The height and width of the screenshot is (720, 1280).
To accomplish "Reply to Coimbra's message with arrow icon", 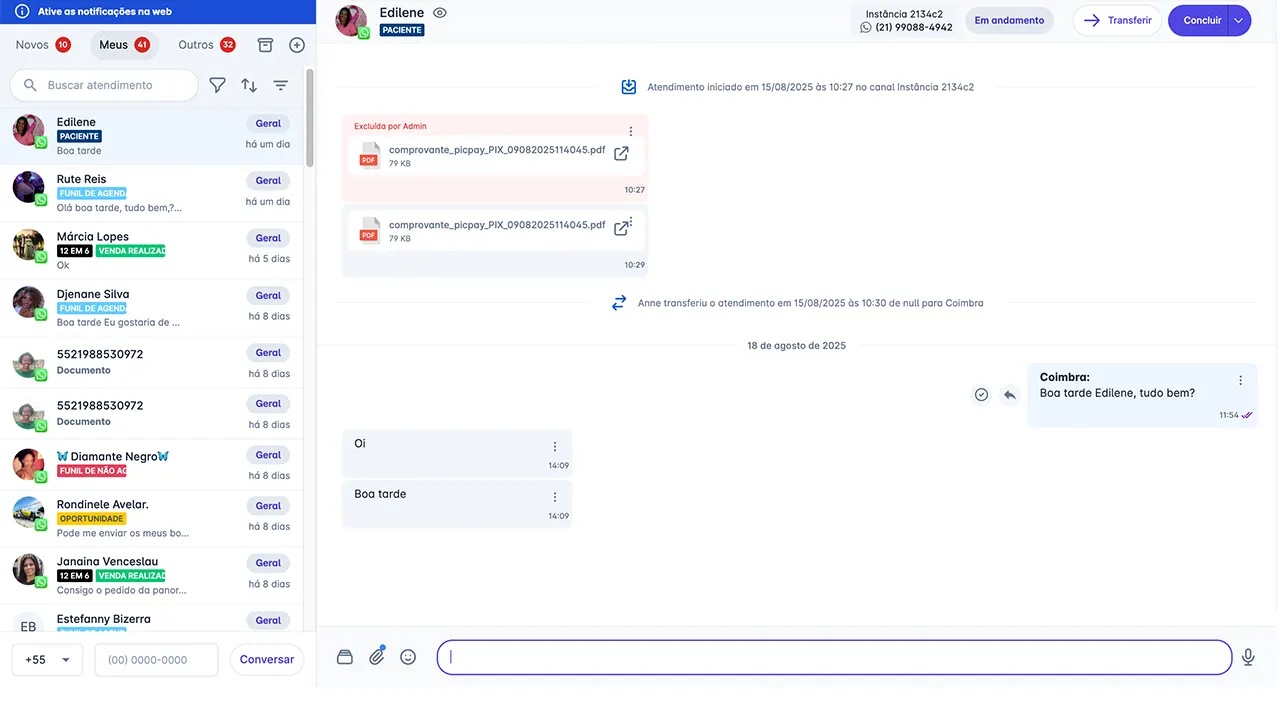I will point(1010,395).
